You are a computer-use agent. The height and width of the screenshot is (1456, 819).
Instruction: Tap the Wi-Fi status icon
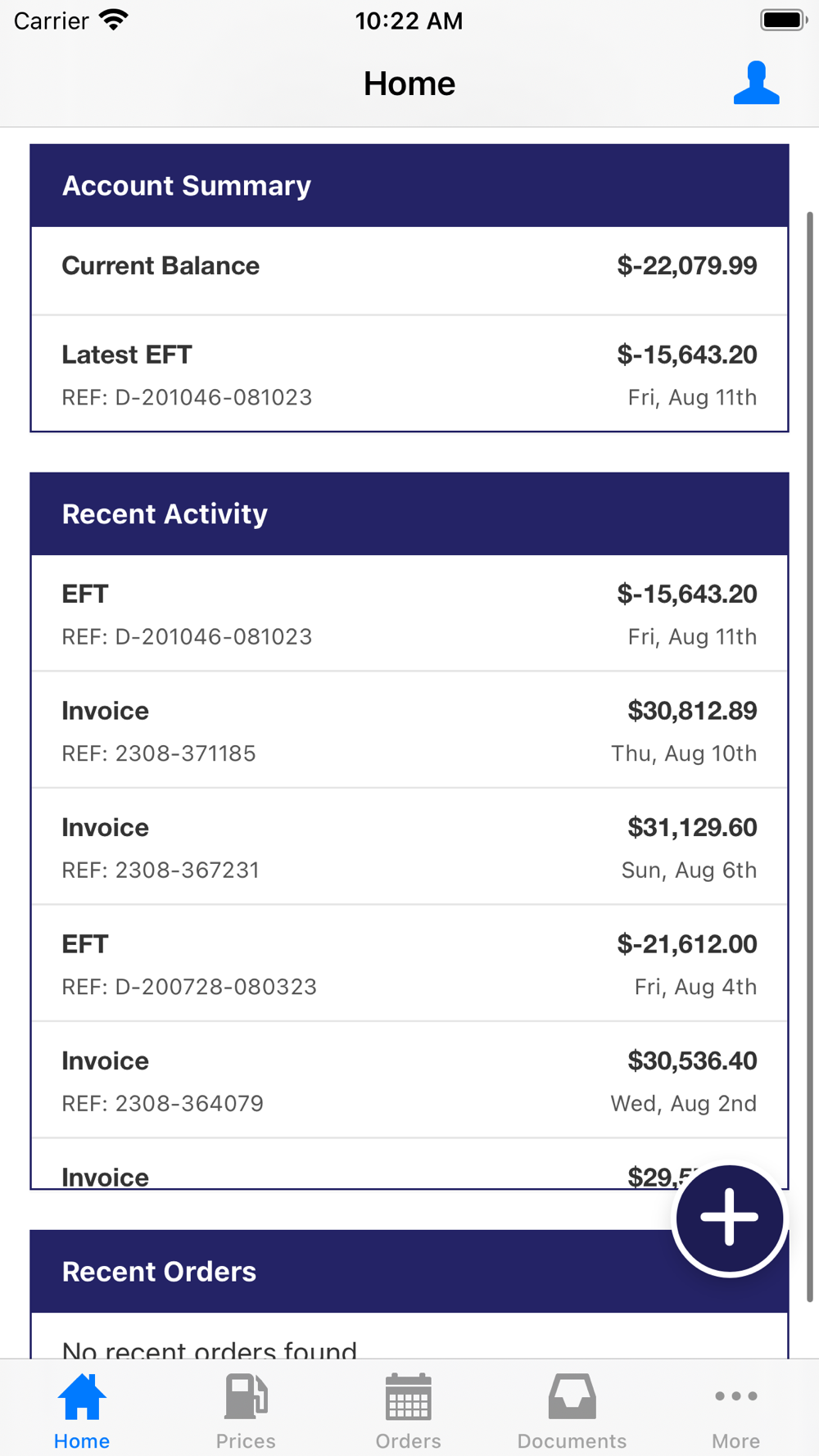(x=114, y=20)
